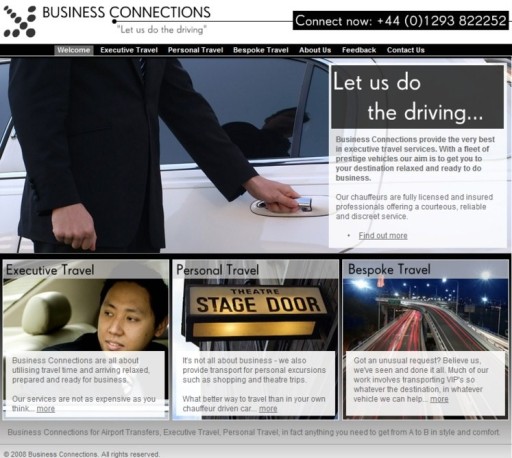
Task: Click 'Our chauffeurs are fully licensed' paragraph
Action: pos(414,207)
